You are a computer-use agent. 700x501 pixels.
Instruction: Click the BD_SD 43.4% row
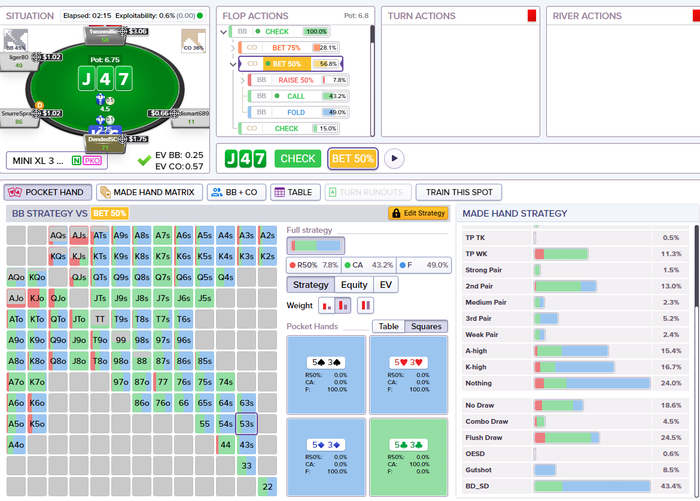pos(575,486)
